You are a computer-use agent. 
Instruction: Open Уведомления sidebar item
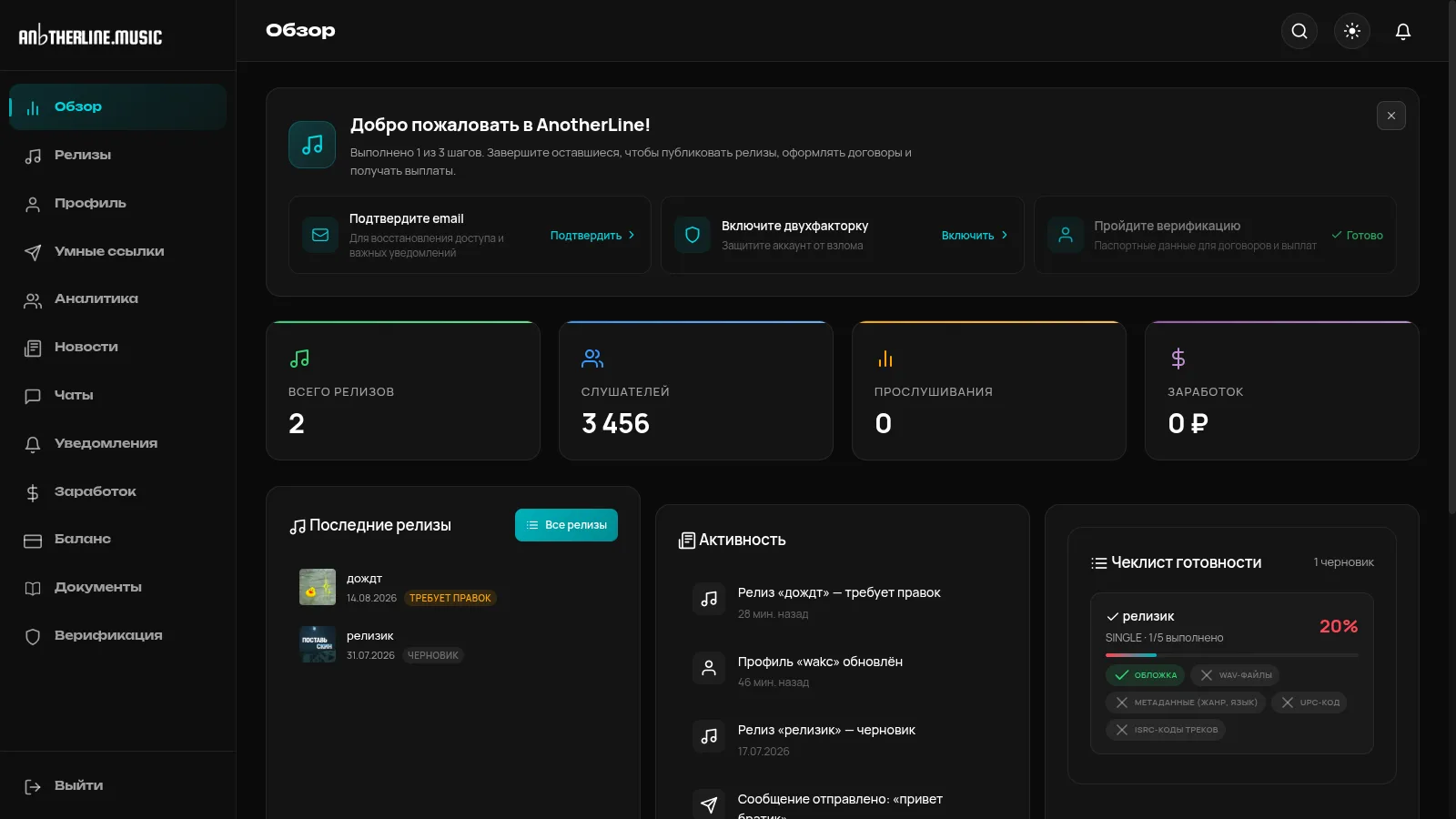tap(118, 443)
